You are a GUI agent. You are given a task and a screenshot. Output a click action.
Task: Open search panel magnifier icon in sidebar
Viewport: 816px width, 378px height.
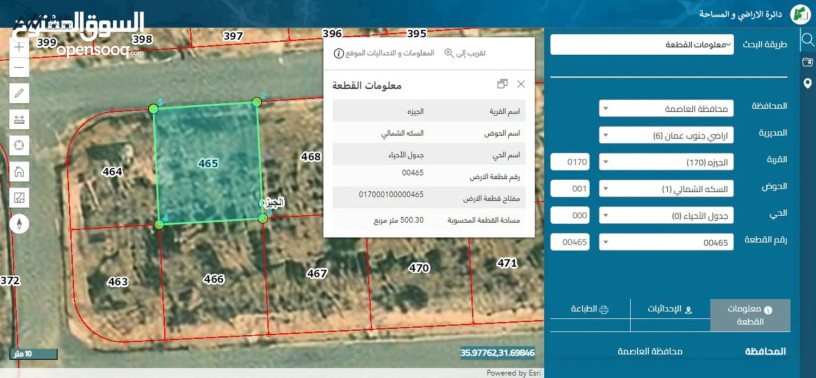coord(807,40)
